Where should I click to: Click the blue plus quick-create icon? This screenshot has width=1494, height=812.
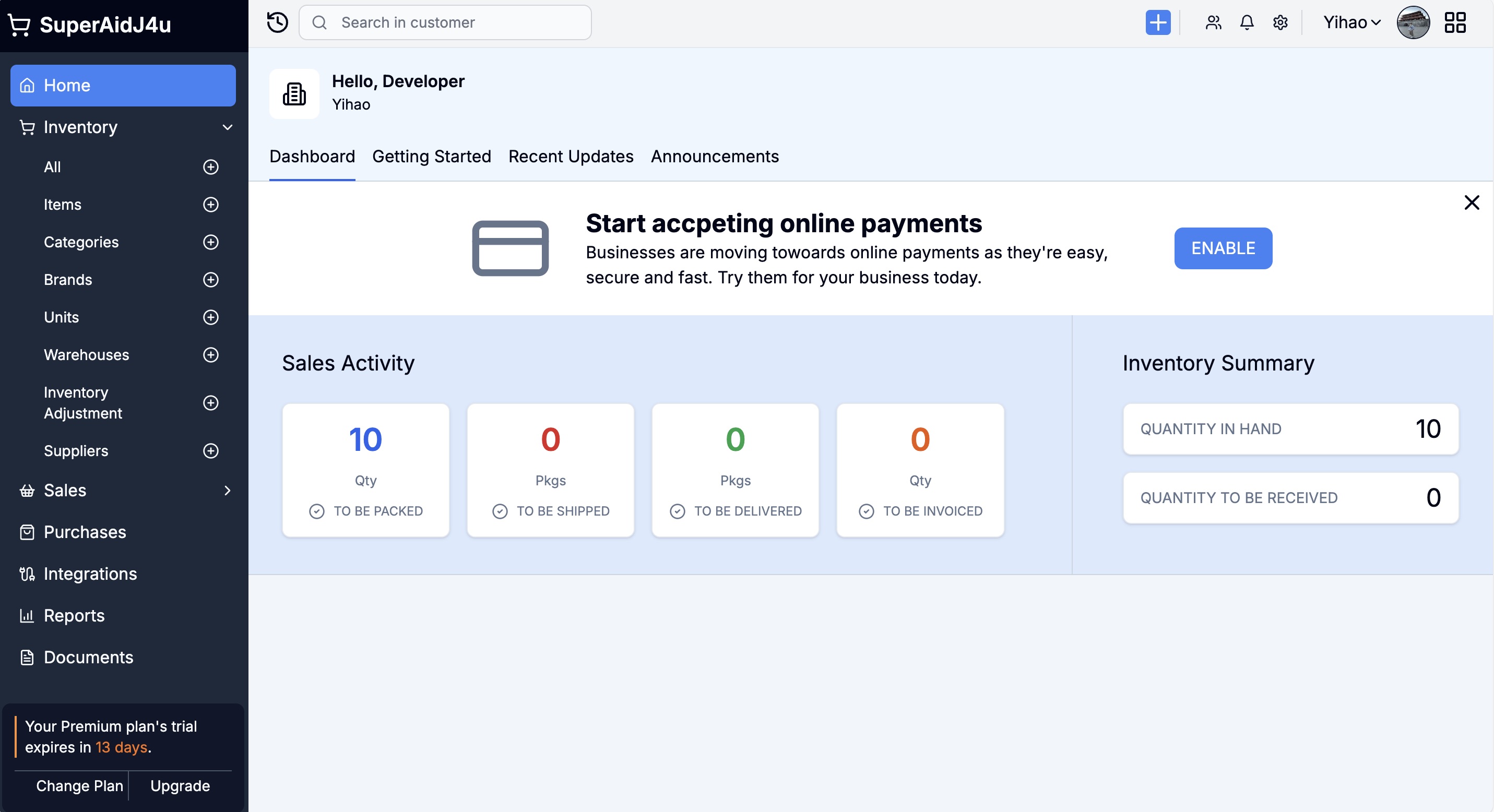[1158, 22]
